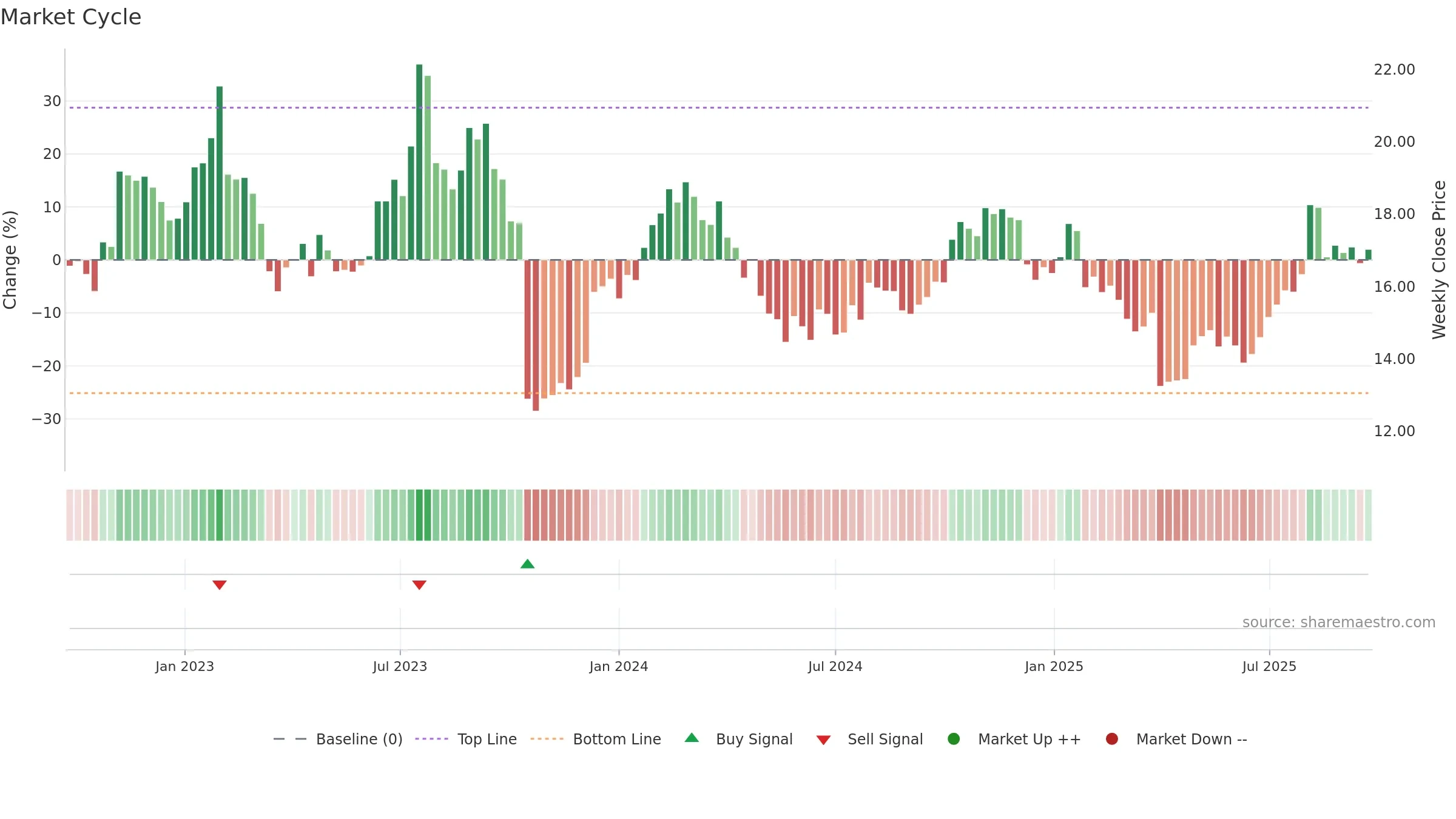Click the orange dotted line sample in the legend
Screen dimensions: 1456x819
coord(547,739)
